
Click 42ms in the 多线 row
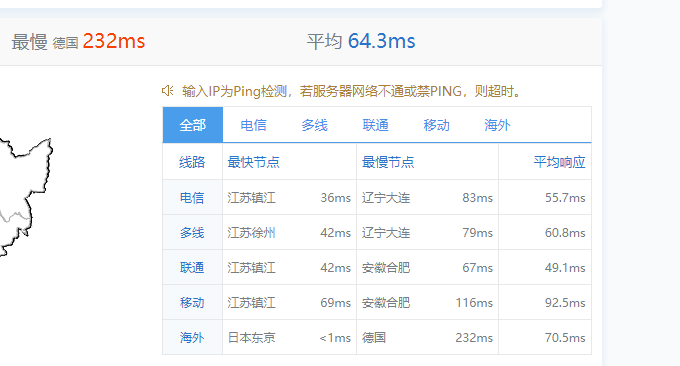coord(336,233)
